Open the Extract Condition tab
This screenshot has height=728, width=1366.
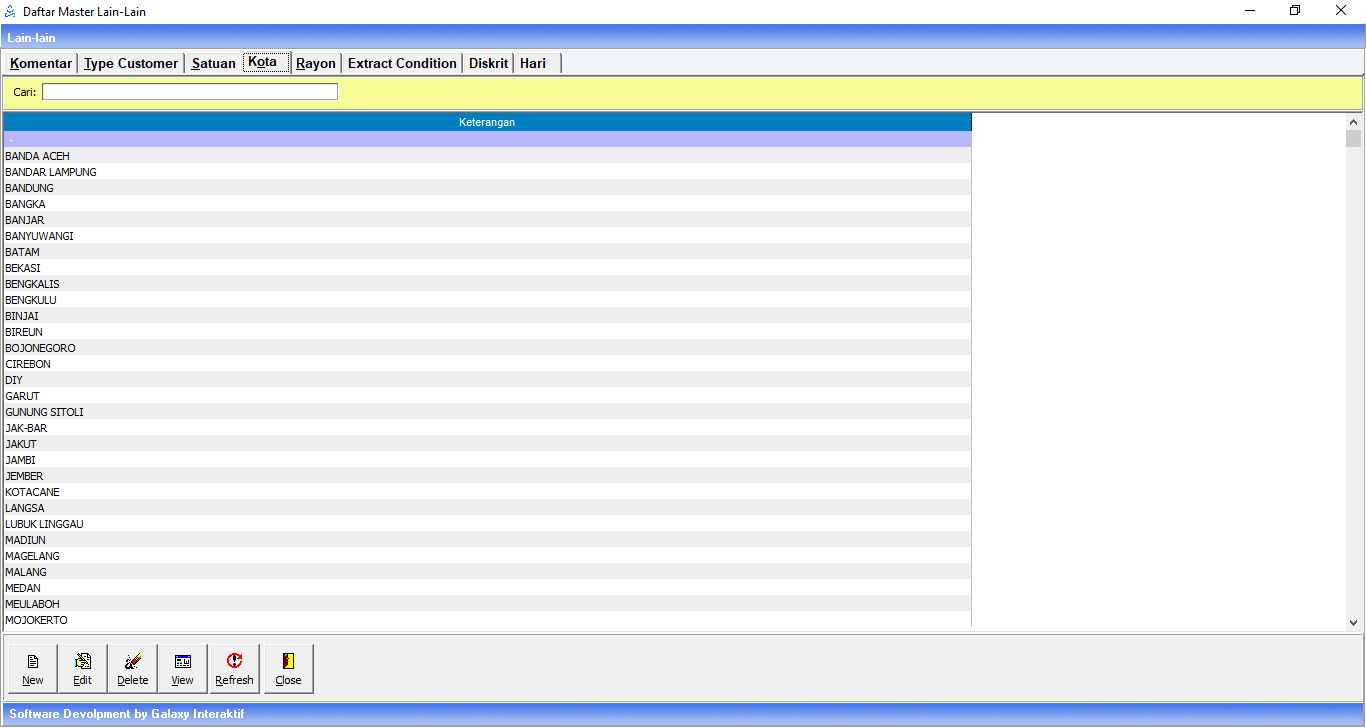402,63
